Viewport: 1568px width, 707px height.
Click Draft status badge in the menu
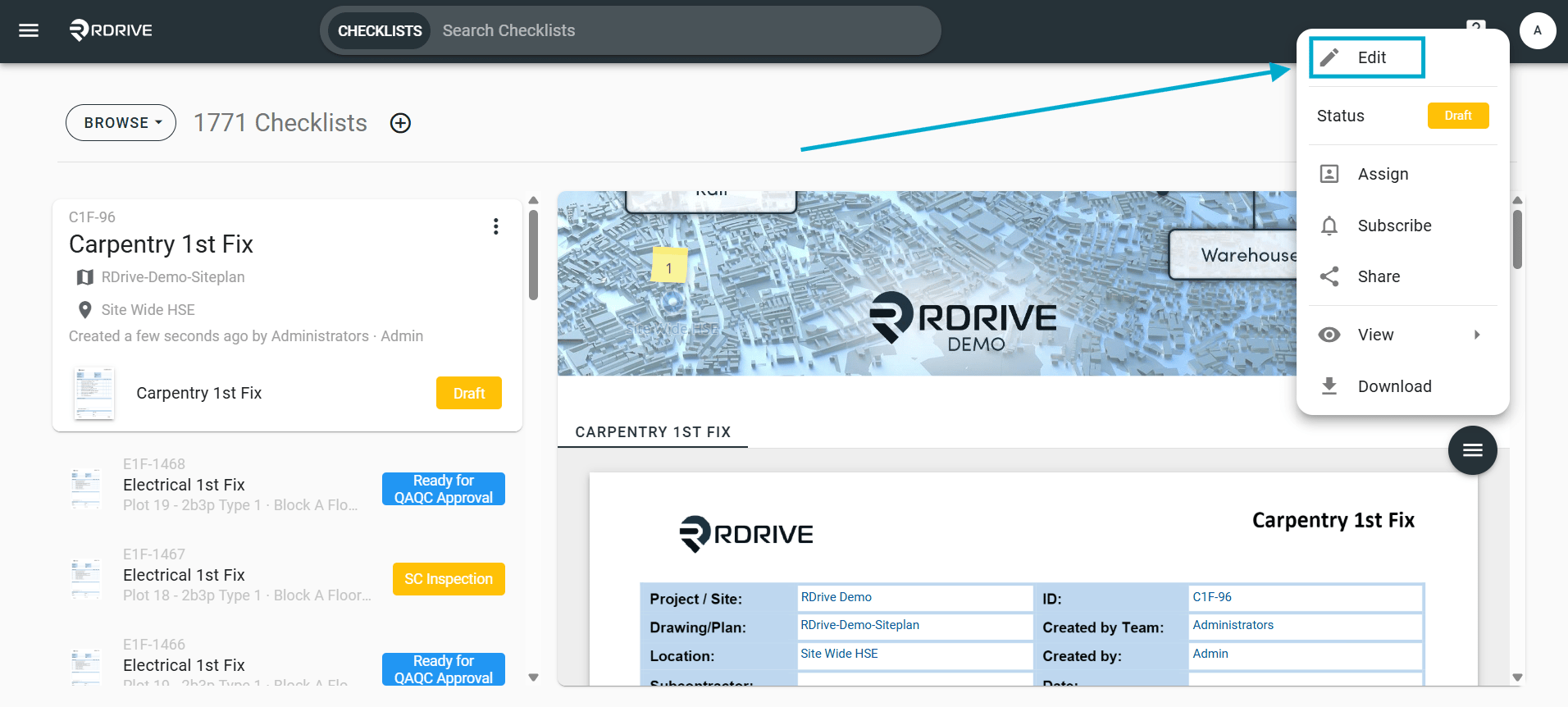click(x=1458, y=116)
